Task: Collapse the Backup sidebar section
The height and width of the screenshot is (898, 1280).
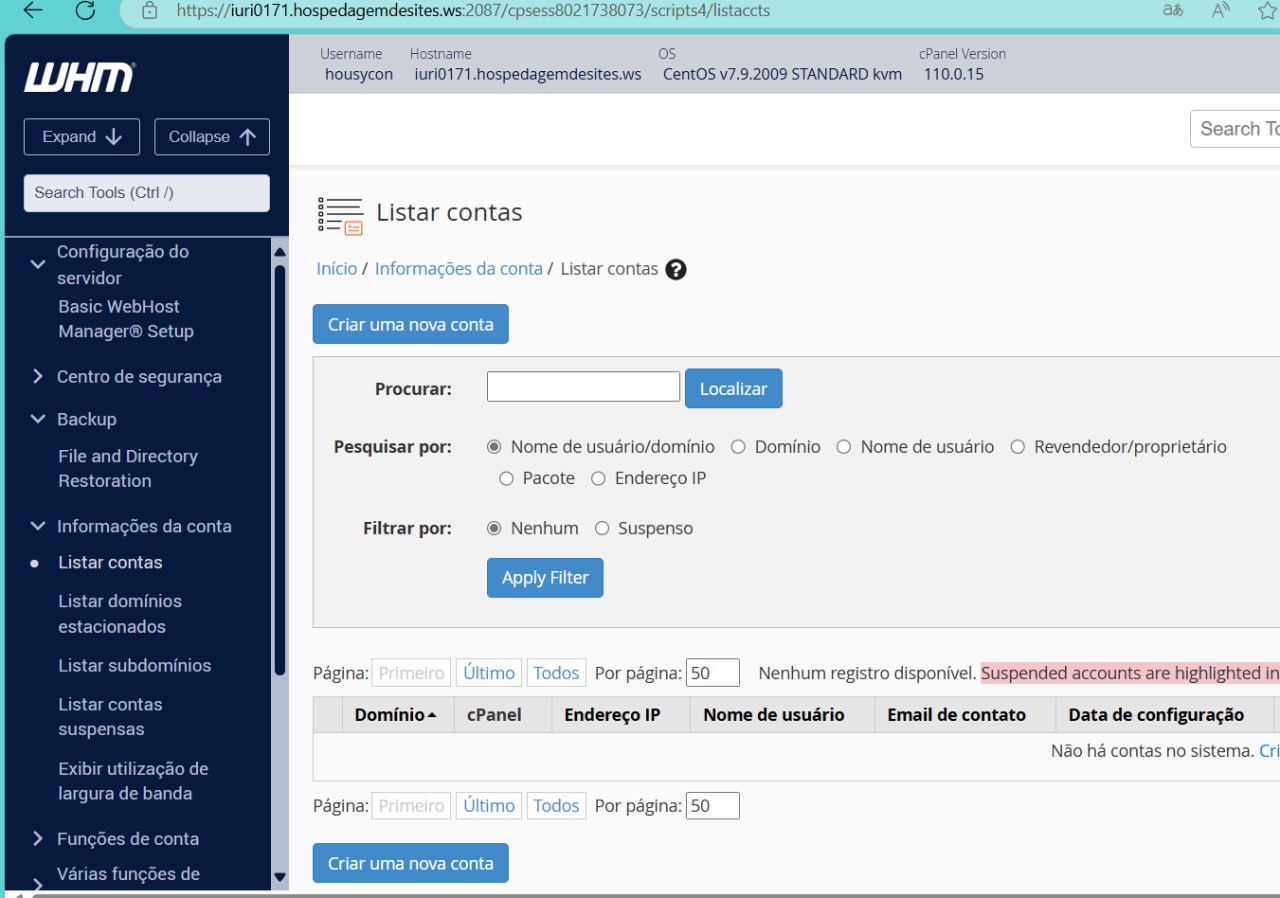Action: (x=38, y=419)
